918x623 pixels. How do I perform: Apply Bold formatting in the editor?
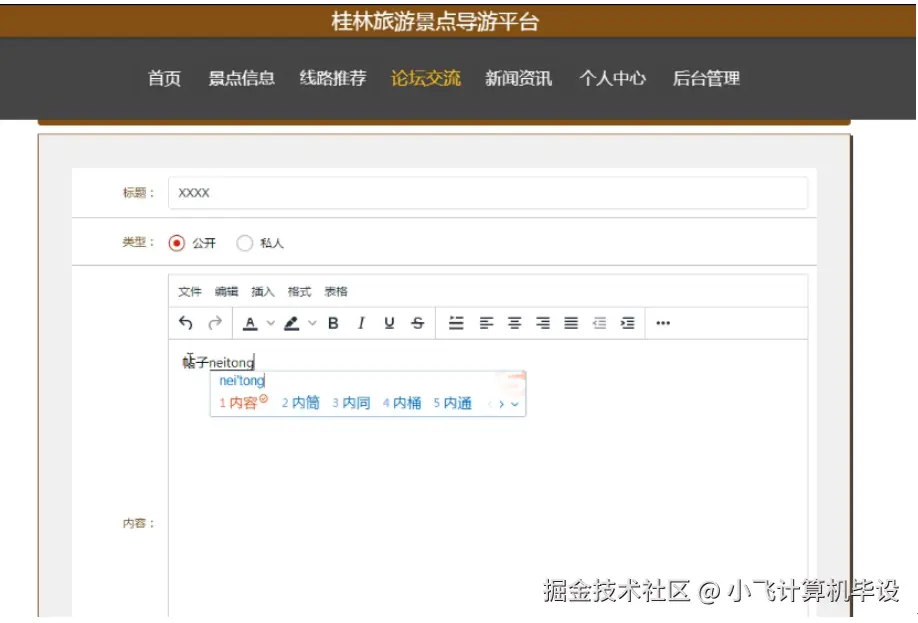click(332, 323)
